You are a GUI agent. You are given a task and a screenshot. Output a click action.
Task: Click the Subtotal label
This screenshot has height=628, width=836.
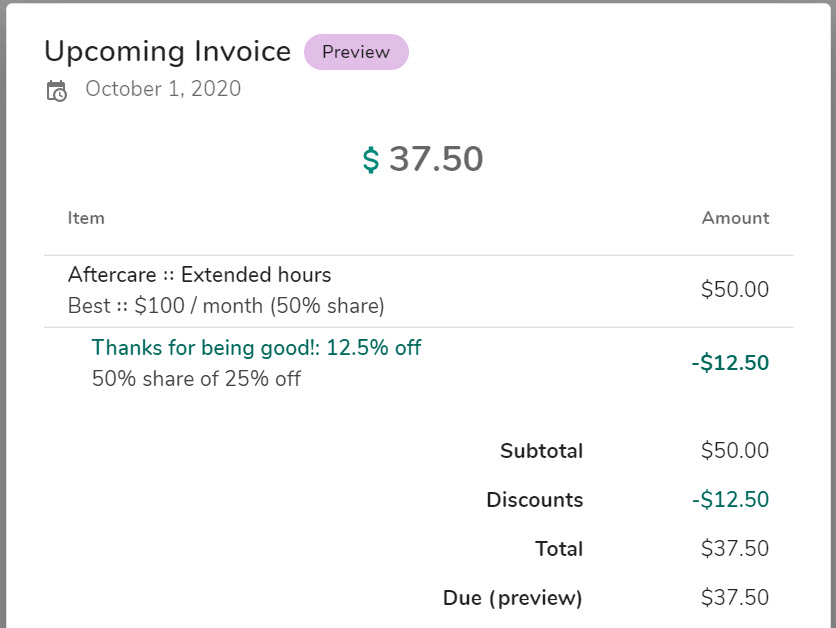tap(541, 451)
